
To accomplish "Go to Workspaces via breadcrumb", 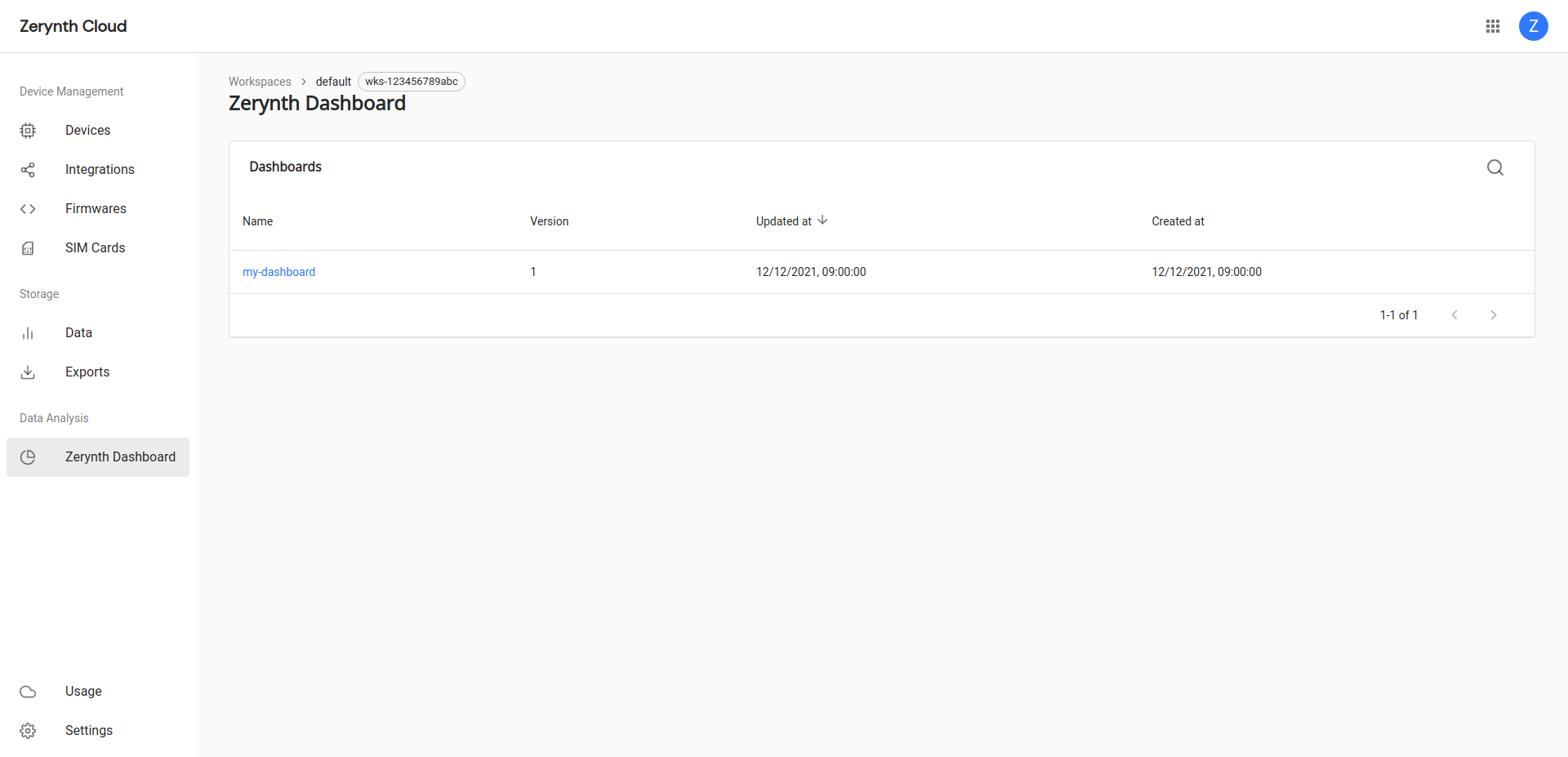I will [x=260, y=82].
